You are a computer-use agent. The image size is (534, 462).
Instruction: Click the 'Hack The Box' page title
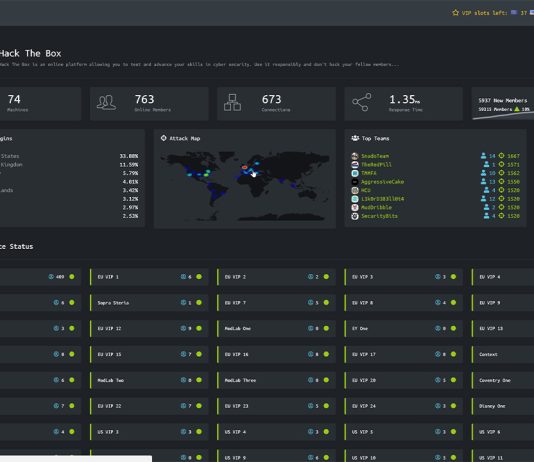(x=30, y=53)
